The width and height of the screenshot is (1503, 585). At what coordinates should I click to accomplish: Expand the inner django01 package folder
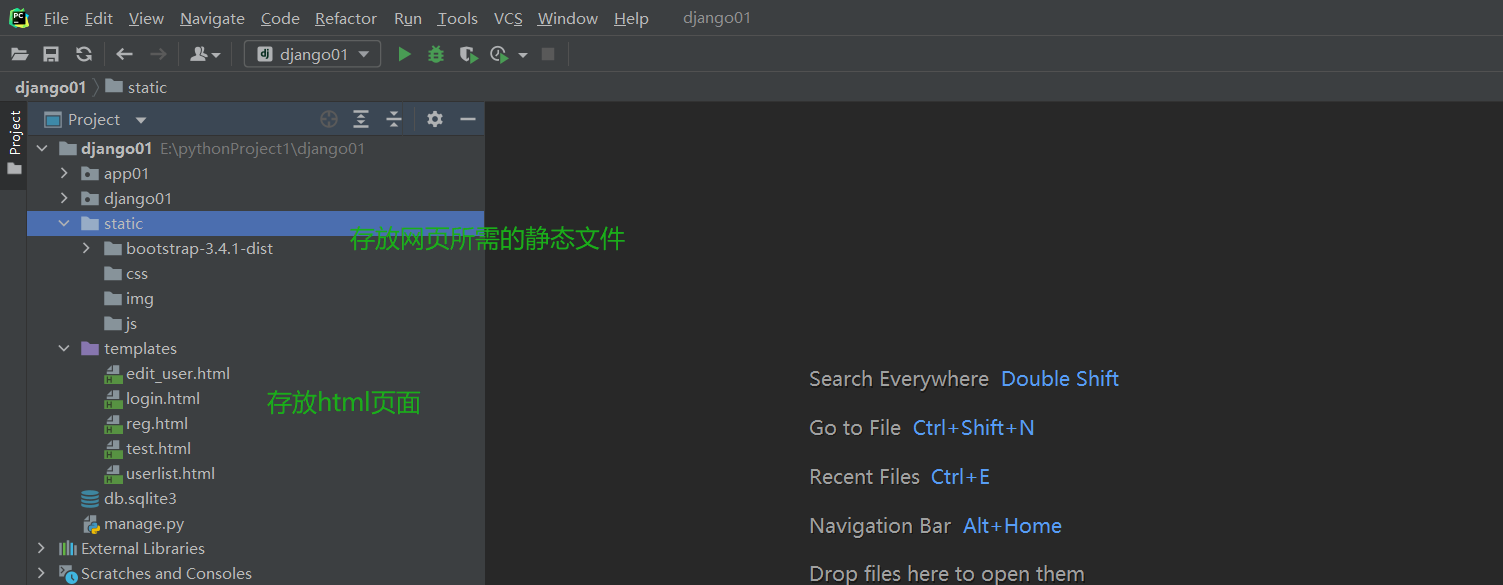click(x=64, y=198)
